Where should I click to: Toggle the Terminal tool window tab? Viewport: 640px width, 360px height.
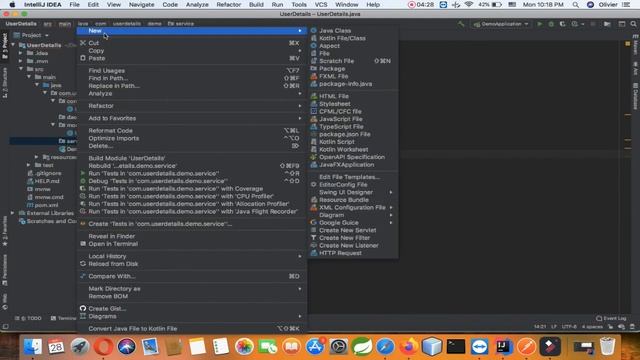[64, 318]
